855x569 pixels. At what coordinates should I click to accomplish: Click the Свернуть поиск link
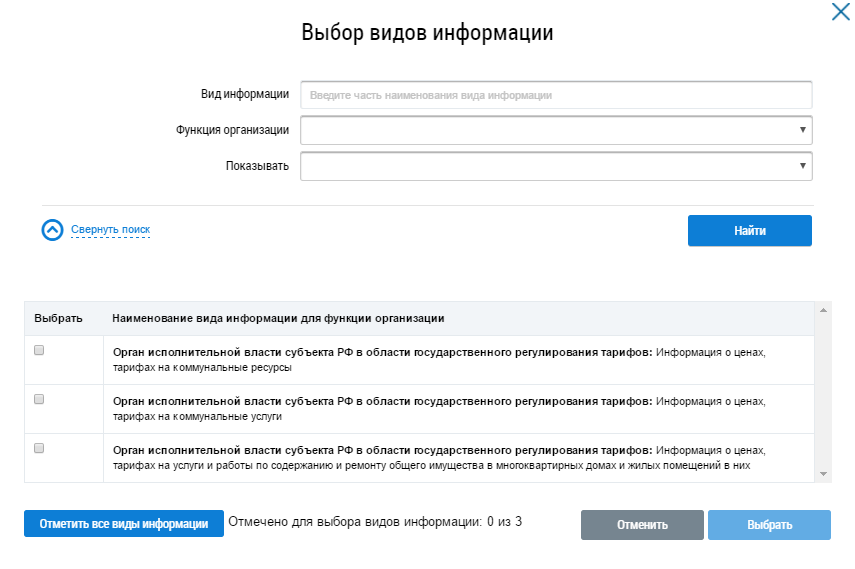click(x=110, y=230)
